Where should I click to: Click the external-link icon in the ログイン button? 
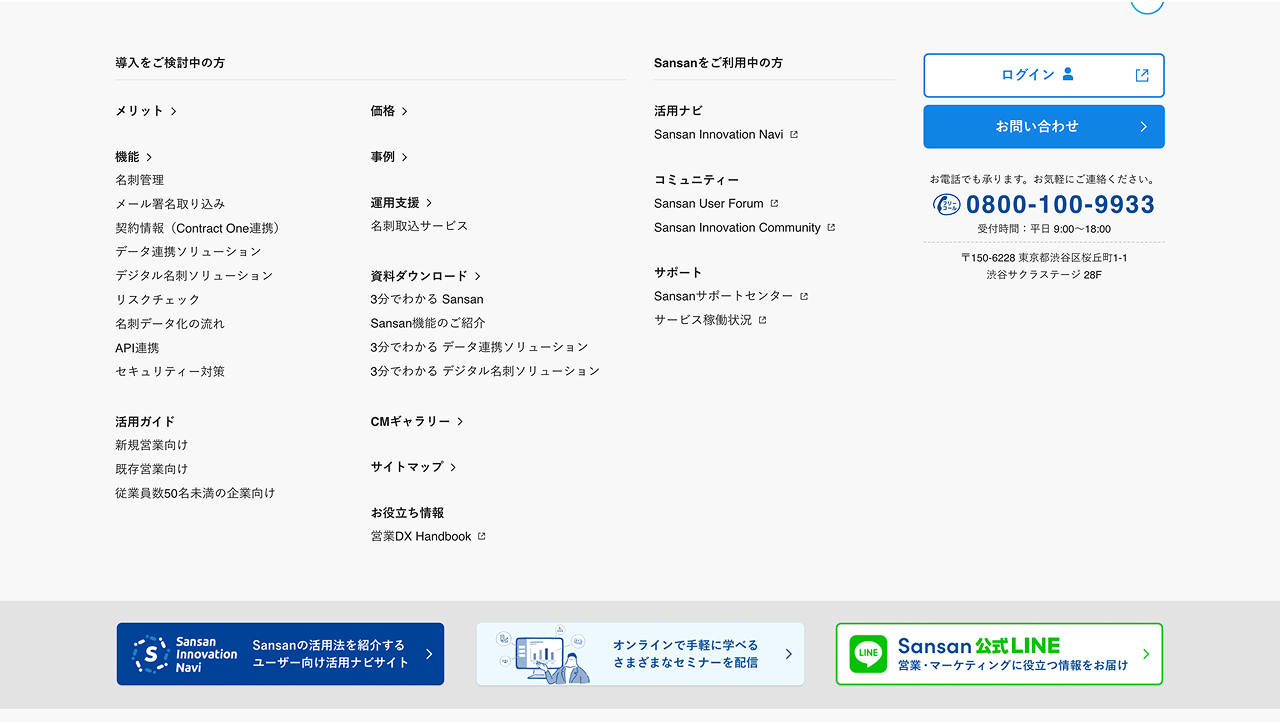pos(1141,74)
